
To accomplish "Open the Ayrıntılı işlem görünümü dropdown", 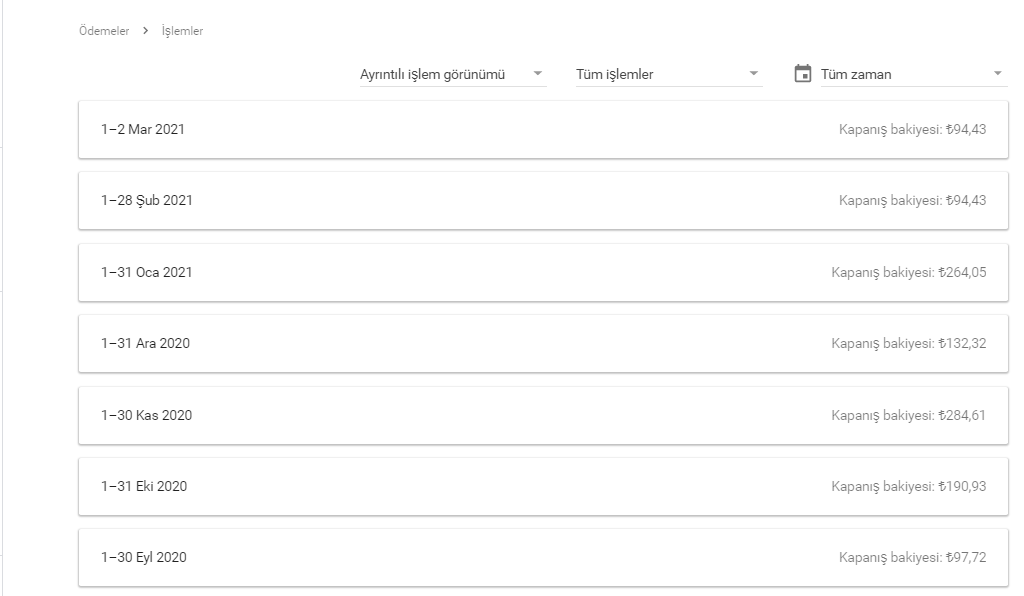I will click(x=453, y=74).
